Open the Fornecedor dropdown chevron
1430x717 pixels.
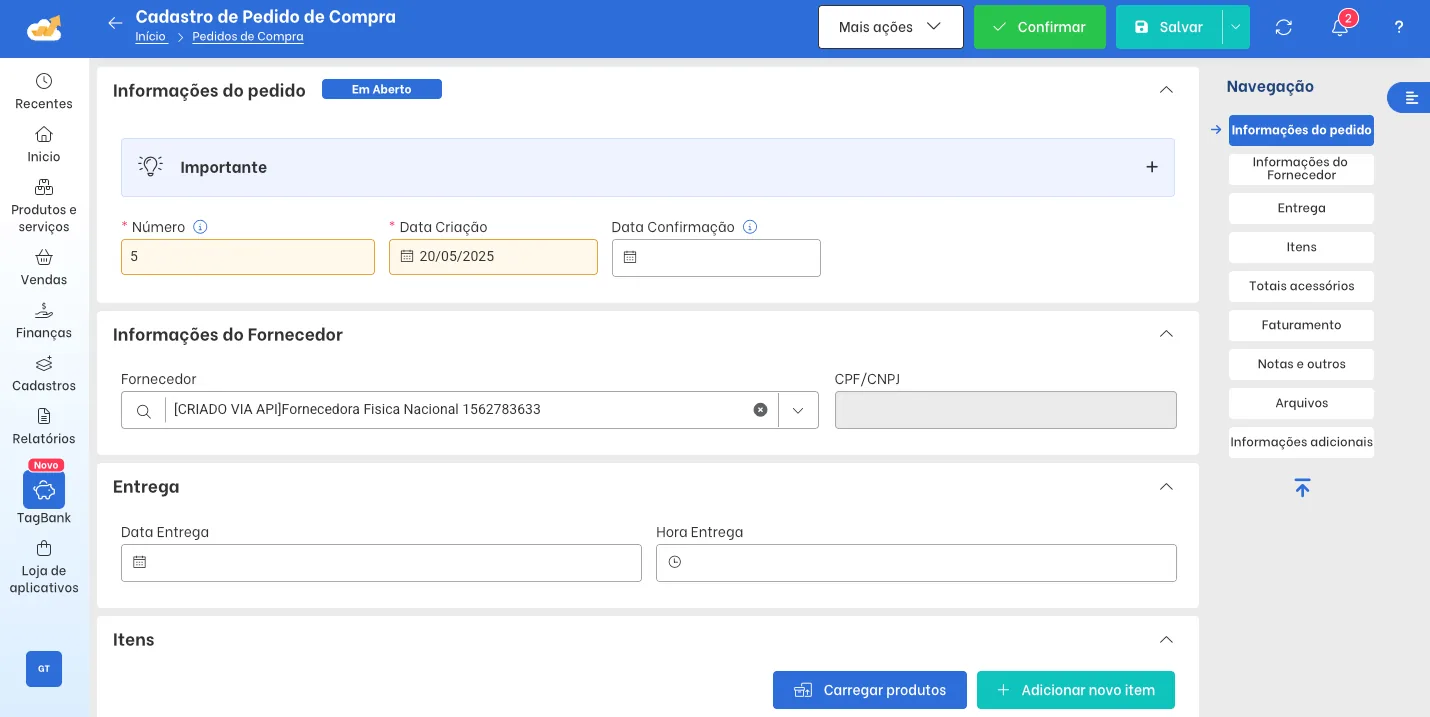click(x=798, y=410)
